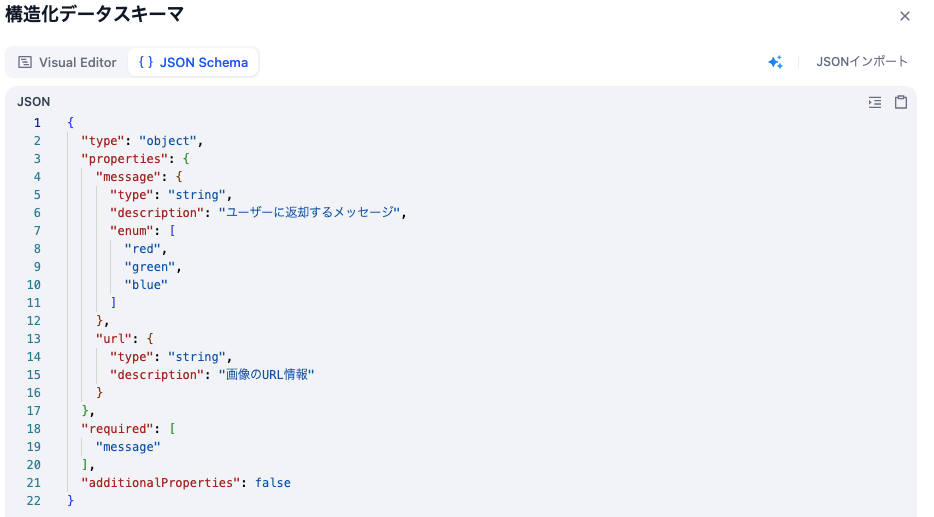This screenshot has width=934, height=517.
Task: Place cursor on "properties" key
Action: pyautogui.click(x=125, y=159)
